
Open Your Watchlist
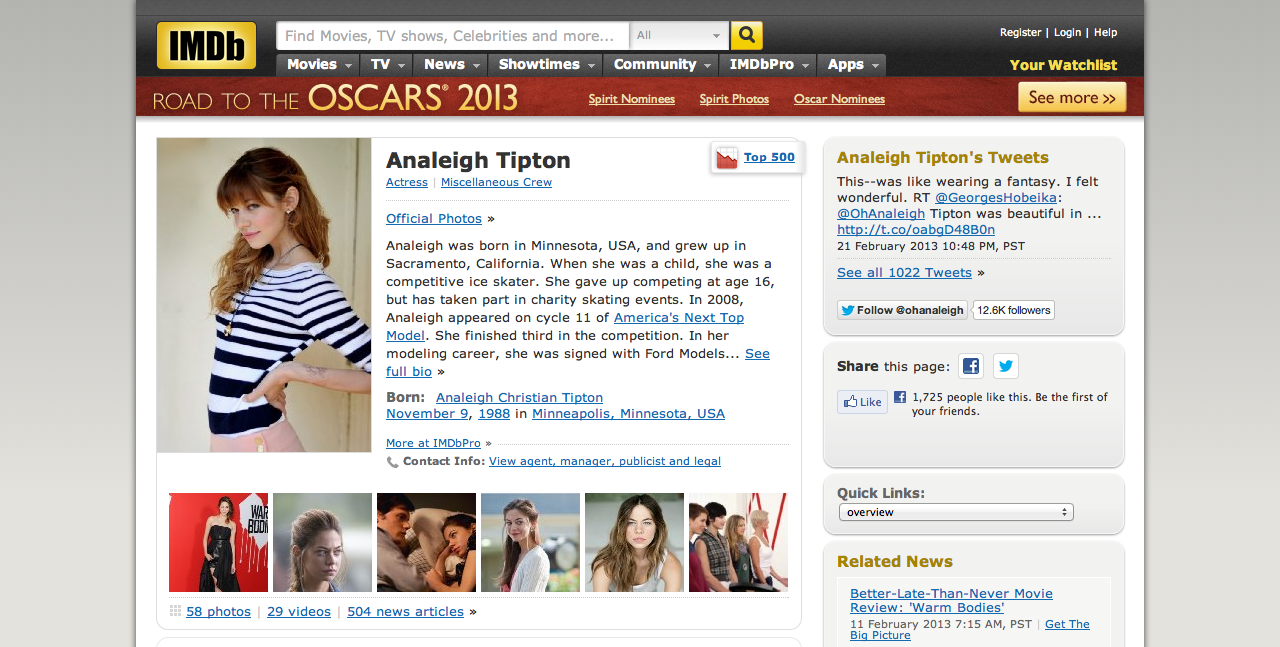point(1063,65)
